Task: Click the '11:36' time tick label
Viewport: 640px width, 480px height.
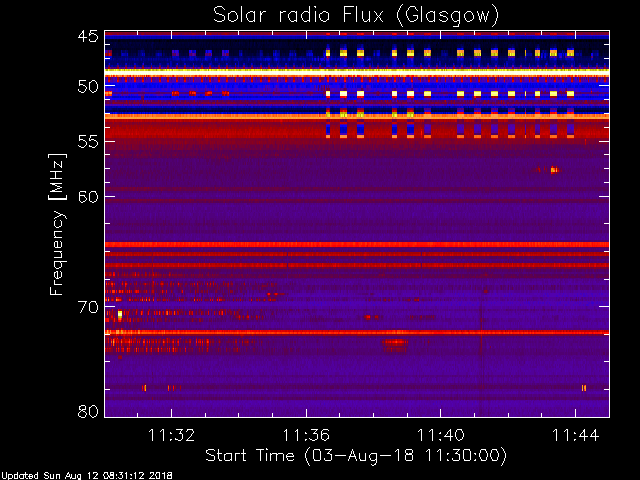Action: [x=306, y=435]
